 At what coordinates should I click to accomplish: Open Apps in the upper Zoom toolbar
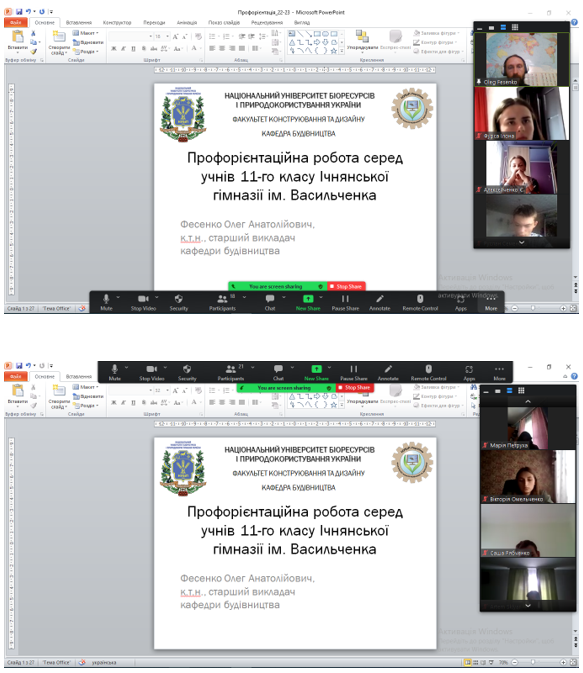pos(461,302)
